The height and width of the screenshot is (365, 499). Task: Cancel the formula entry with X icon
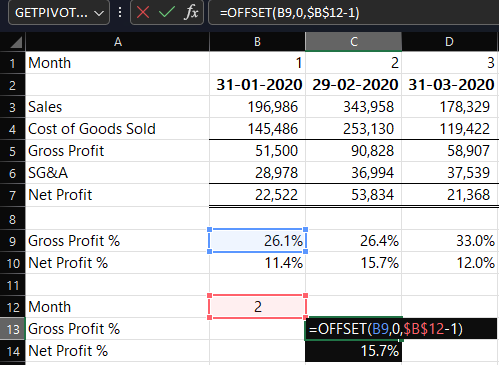point(143,13)
